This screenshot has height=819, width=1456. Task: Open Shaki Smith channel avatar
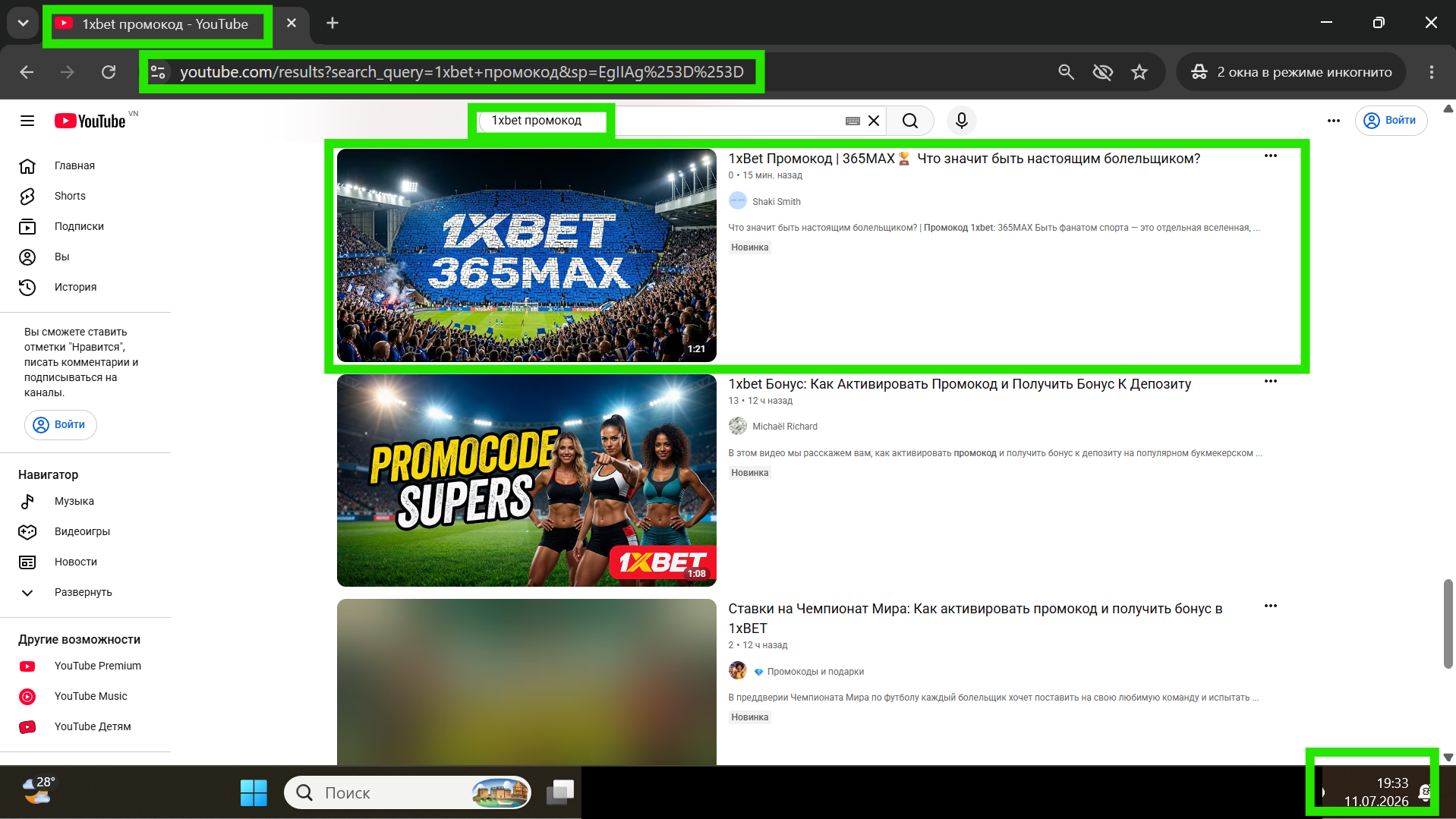tap(738, 201)
